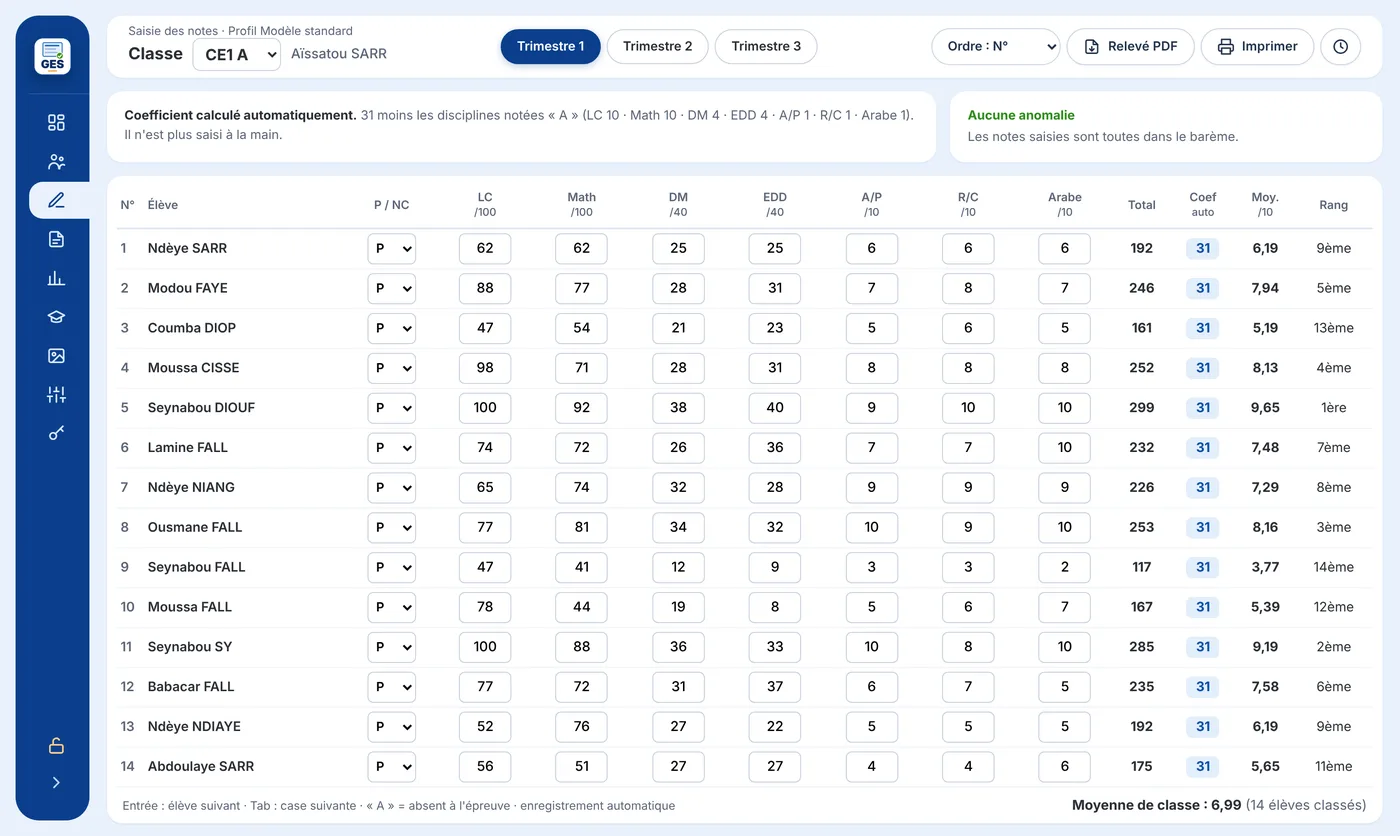Click the Aucune anomalie status text

pos(1021,116)
